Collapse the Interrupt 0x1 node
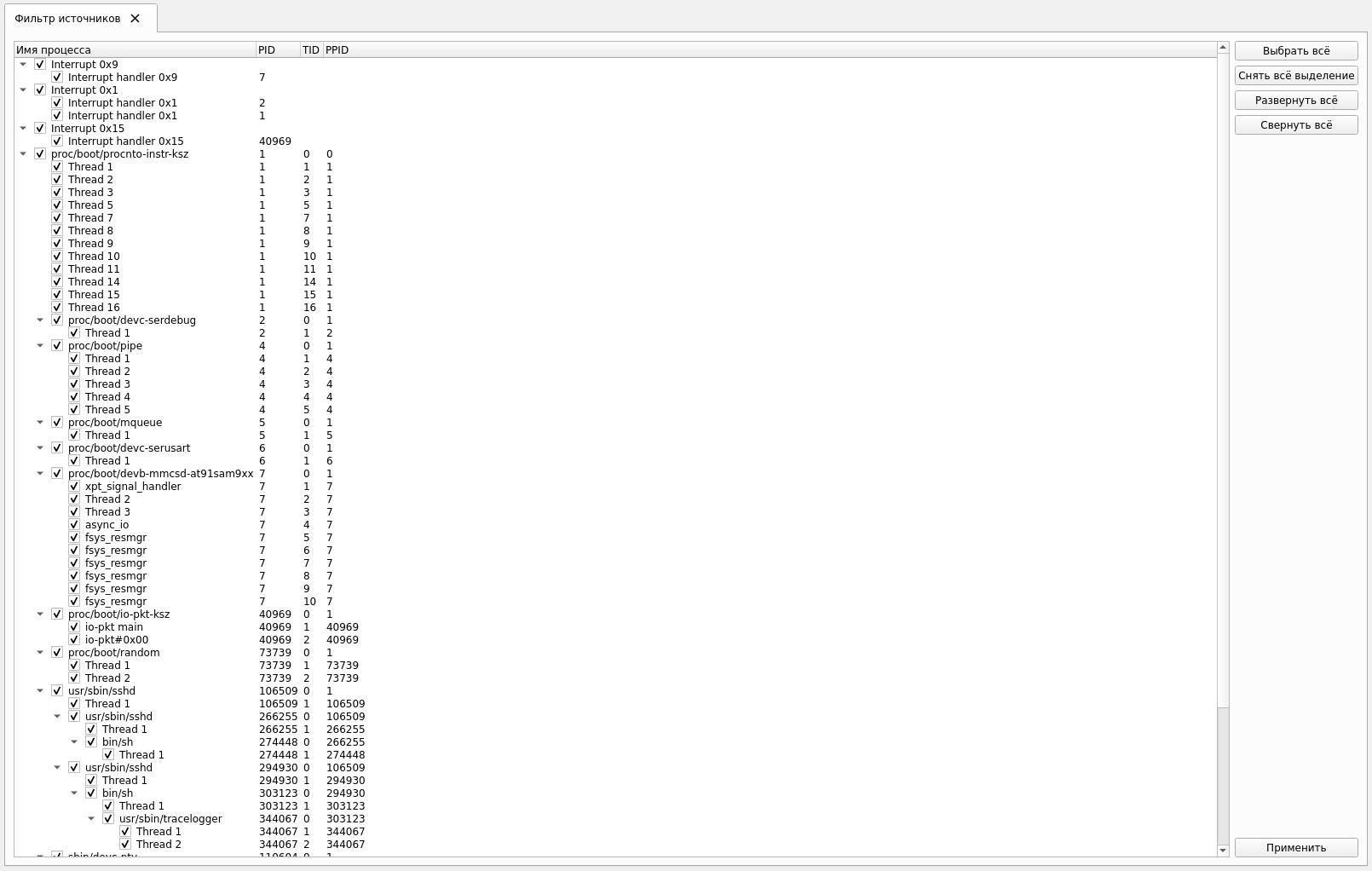1372x871 pixels. [23, 90]
